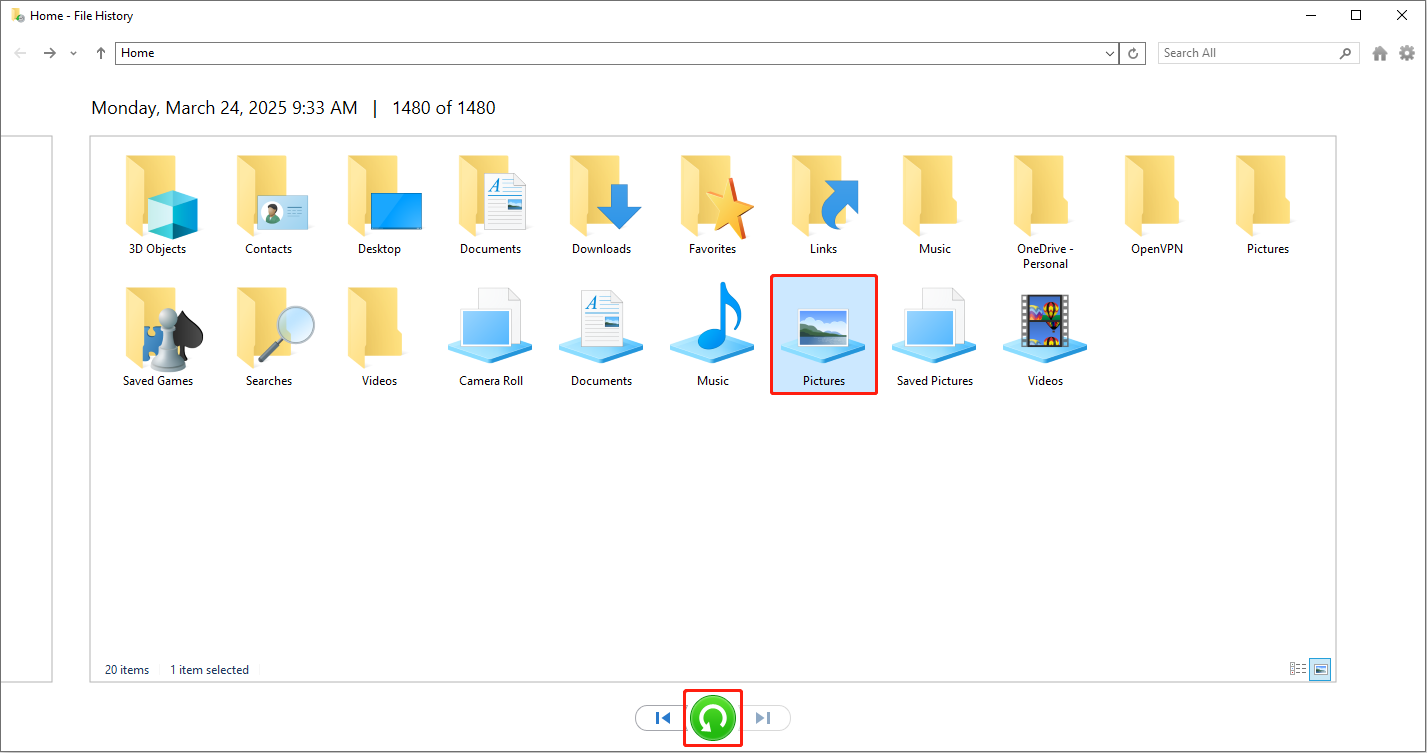This screenshot has width=1427, height=753.
Task: Refresh the current File History view
Action: (1131, 52)
